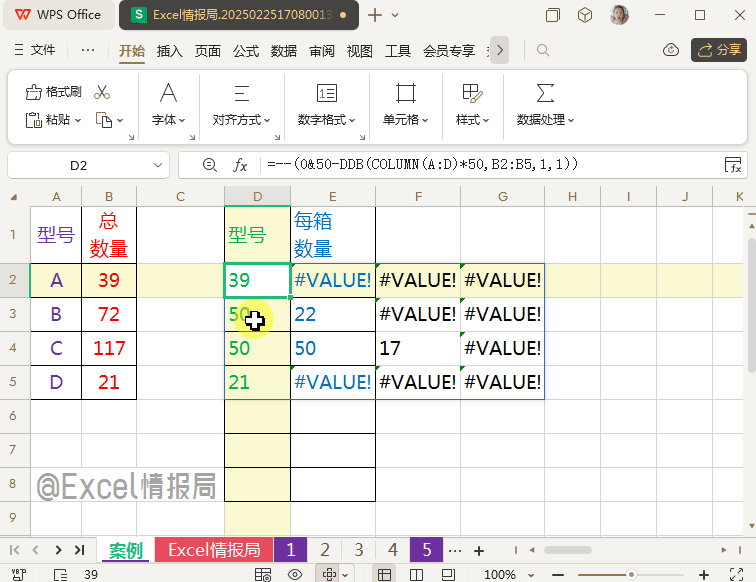Toggle normal grid view in status bar
The height and width of the screenshot is (582, 756).
(384, 575)
